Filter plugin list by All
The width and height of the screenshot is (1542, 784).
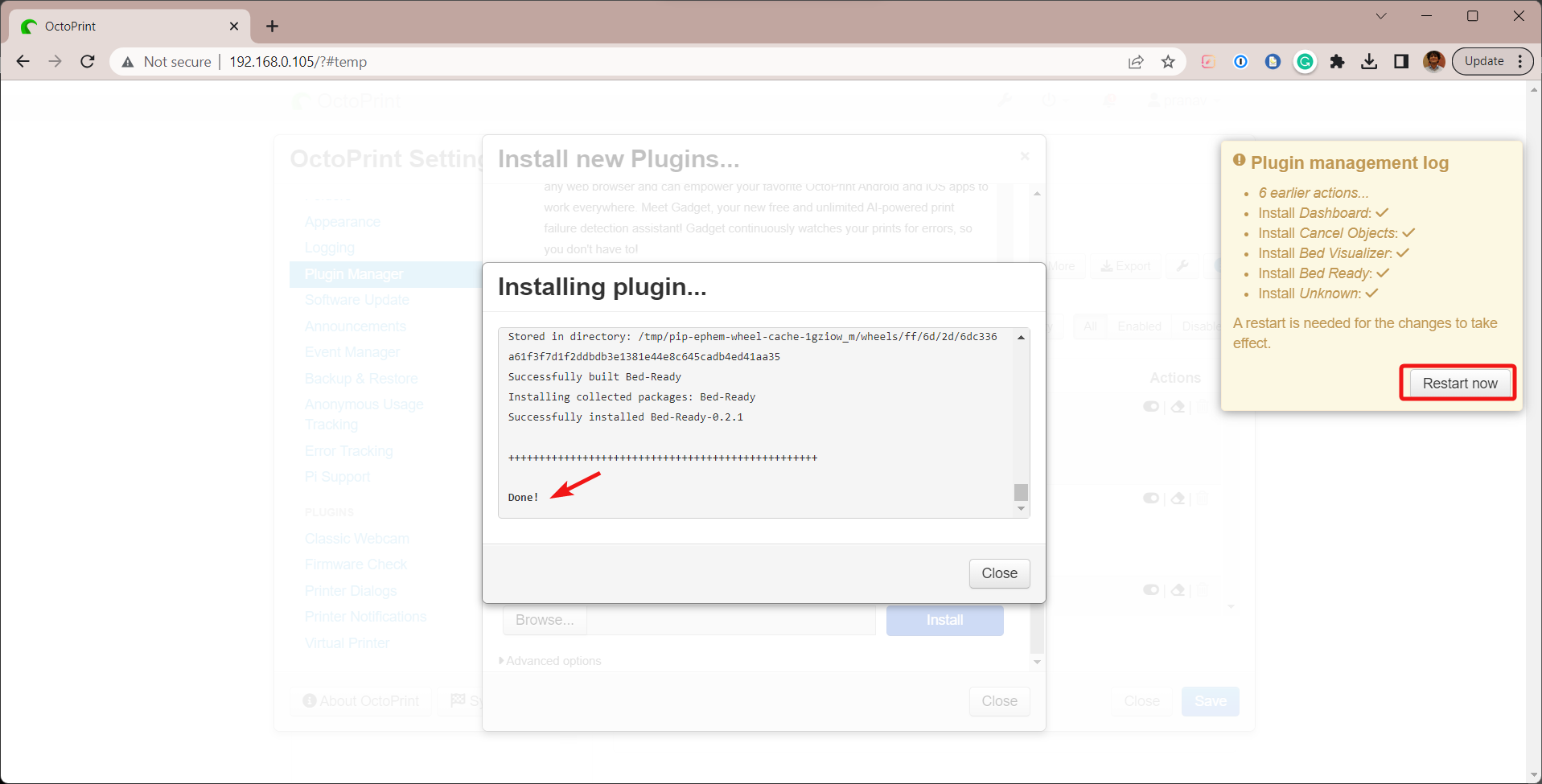click(1090, 326)
